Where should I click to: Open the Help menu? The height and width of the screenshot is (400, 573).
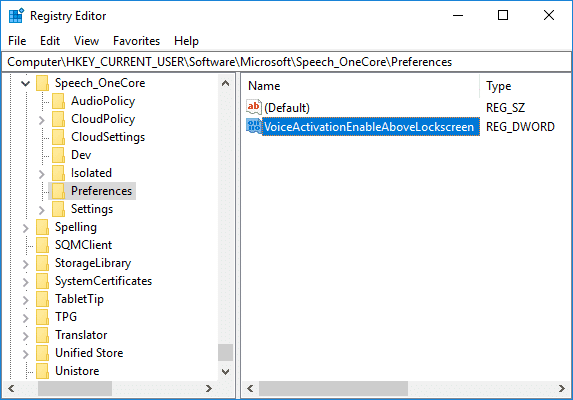pyautogui.click(x=186, y=41)
